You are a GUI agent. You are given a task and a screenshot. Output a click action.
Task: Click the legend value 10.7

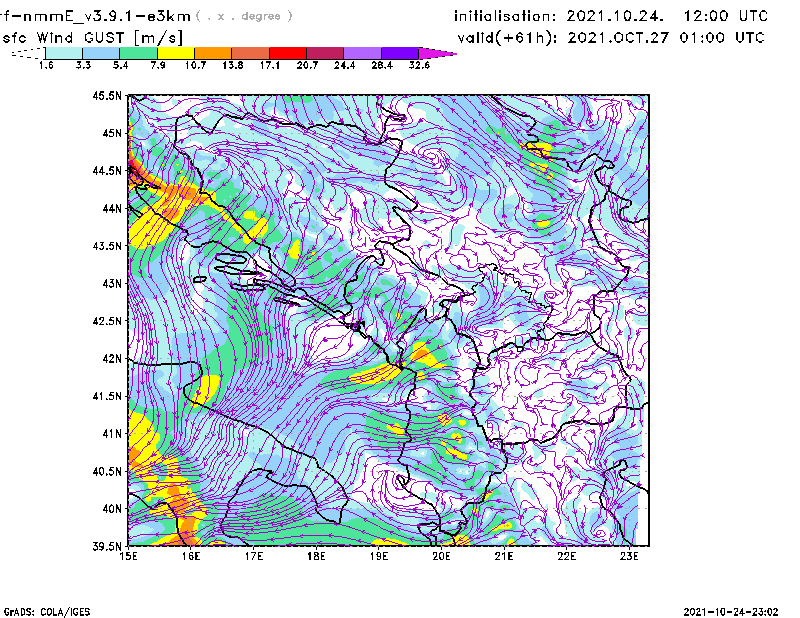(x=195, y=65)
